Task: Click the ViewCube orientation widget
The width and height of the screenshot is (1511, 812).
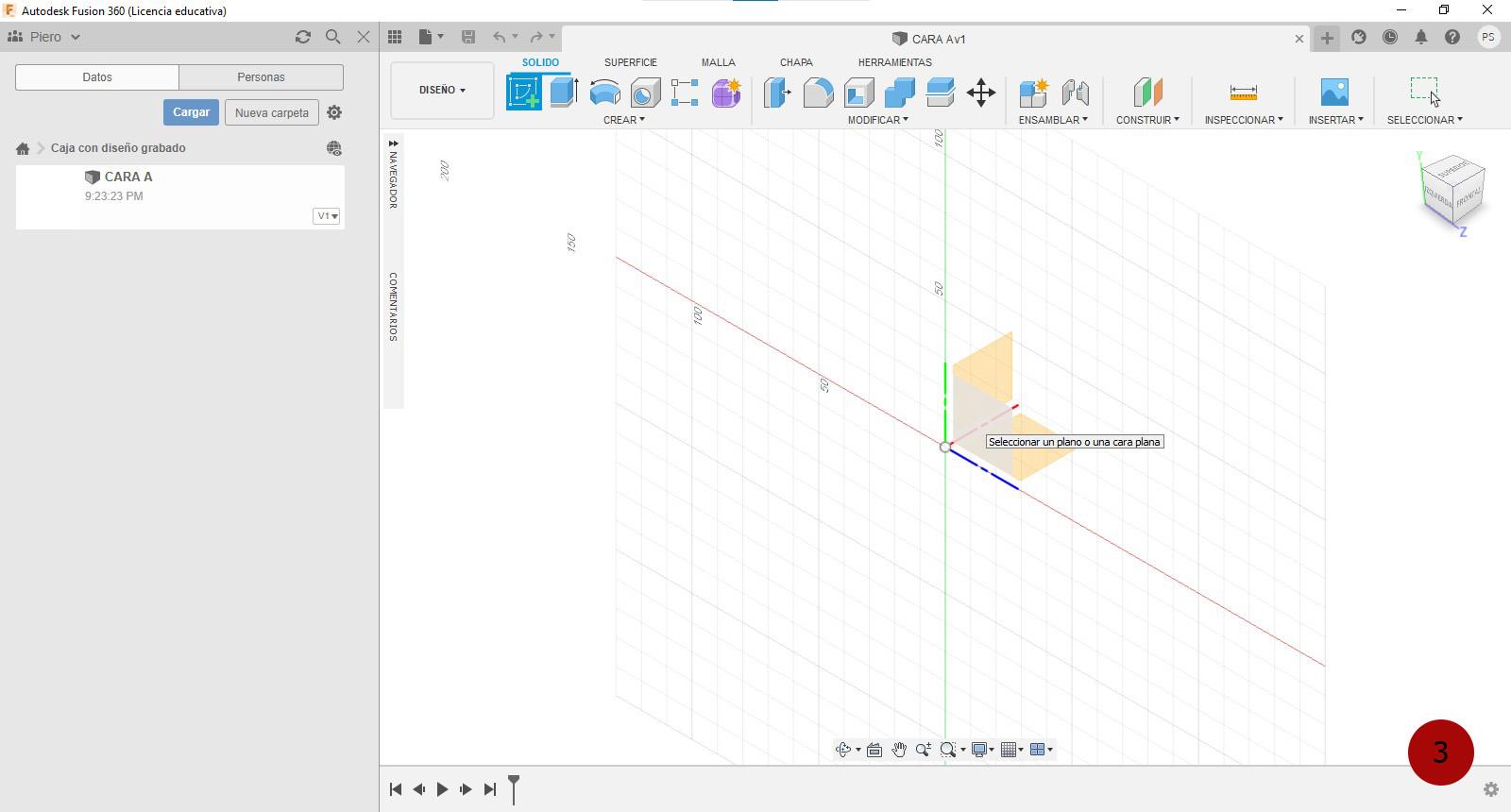Action: (x=1453, y=189)
